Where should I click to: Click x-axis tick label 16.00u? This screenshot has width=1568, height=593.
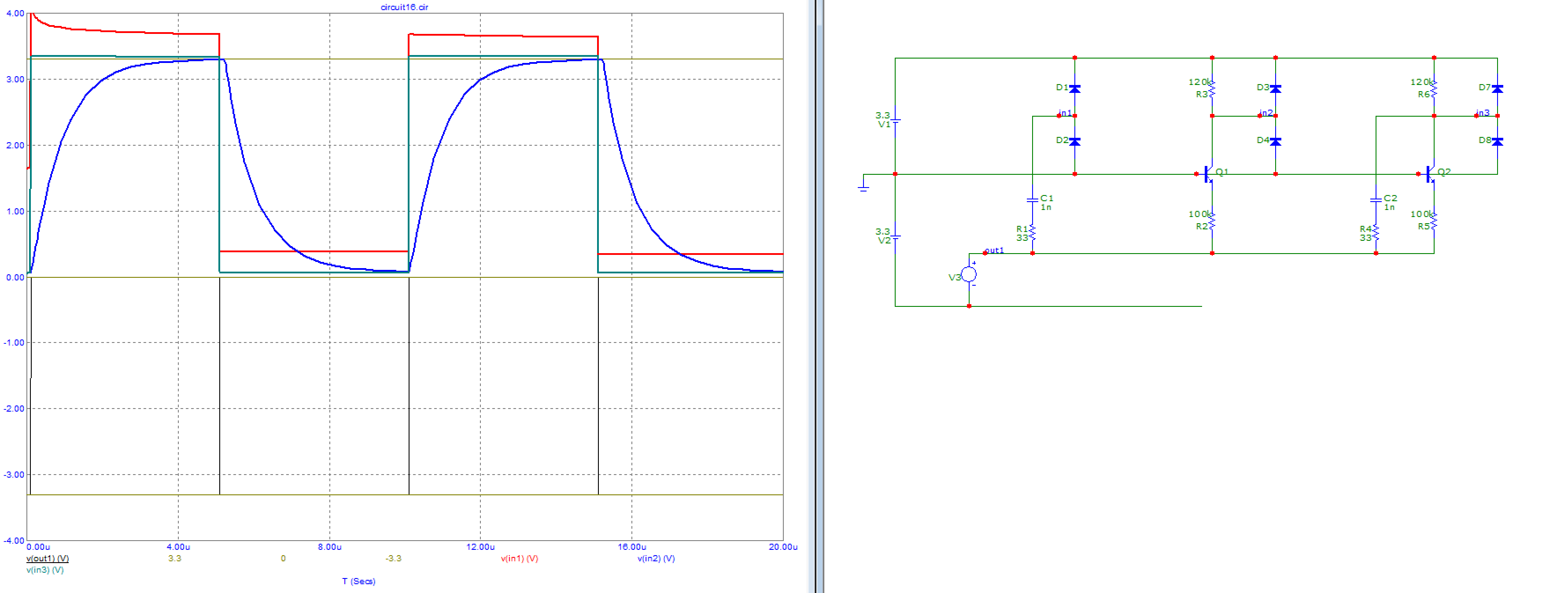tap(632, 547)
